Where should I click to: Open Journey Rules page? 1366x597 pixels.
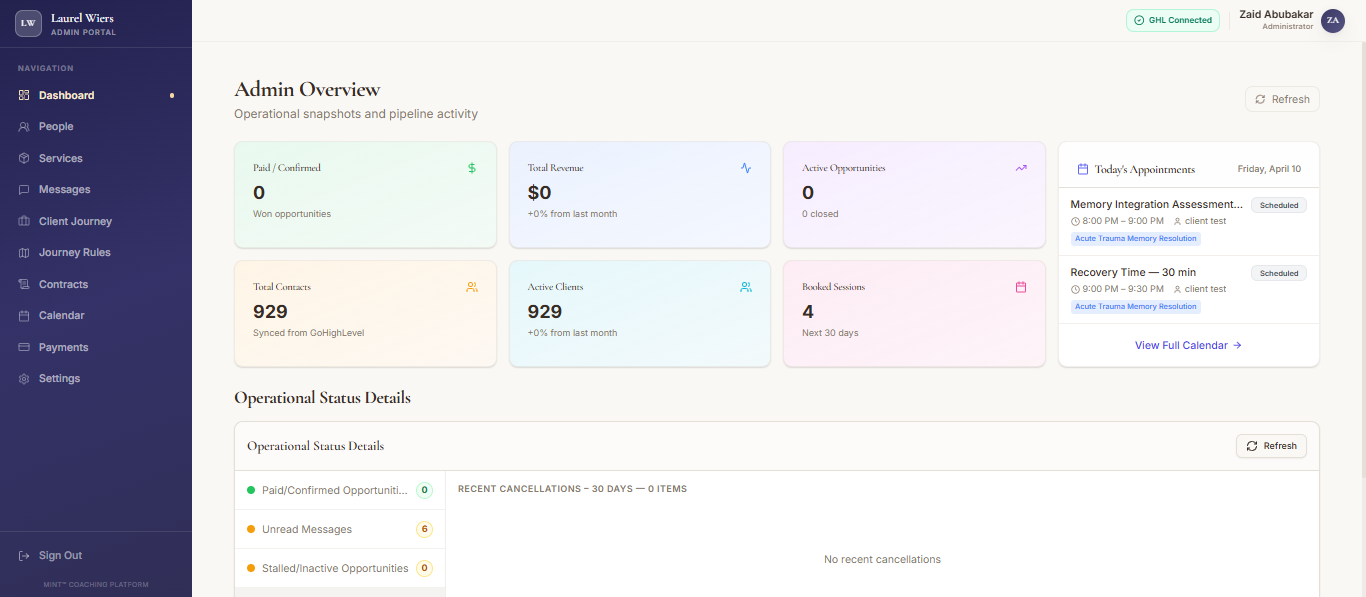pos(74,253)
